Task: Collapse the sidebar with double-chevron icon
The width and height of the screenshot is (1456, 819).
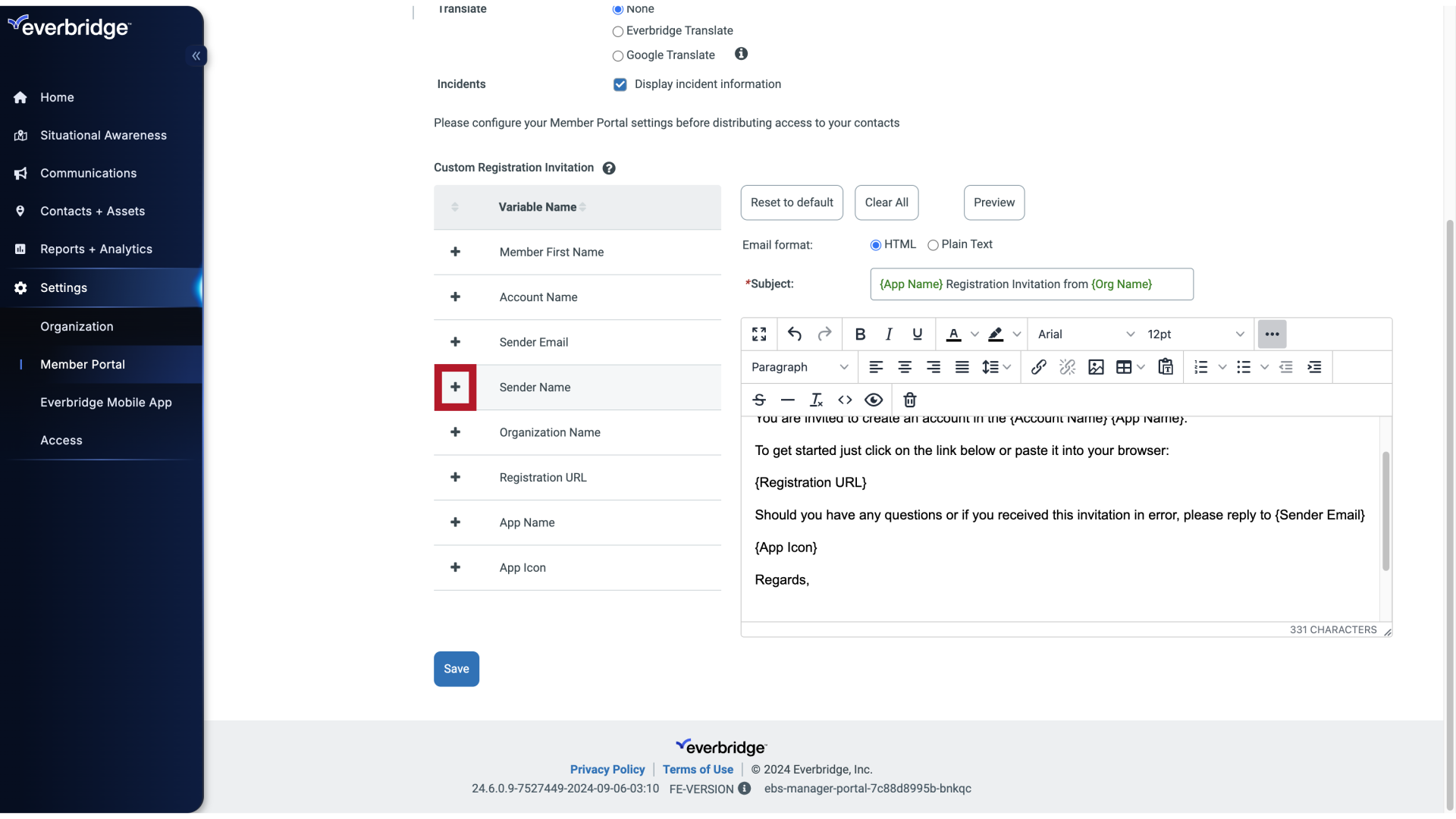Action: [x=196, y=55]
